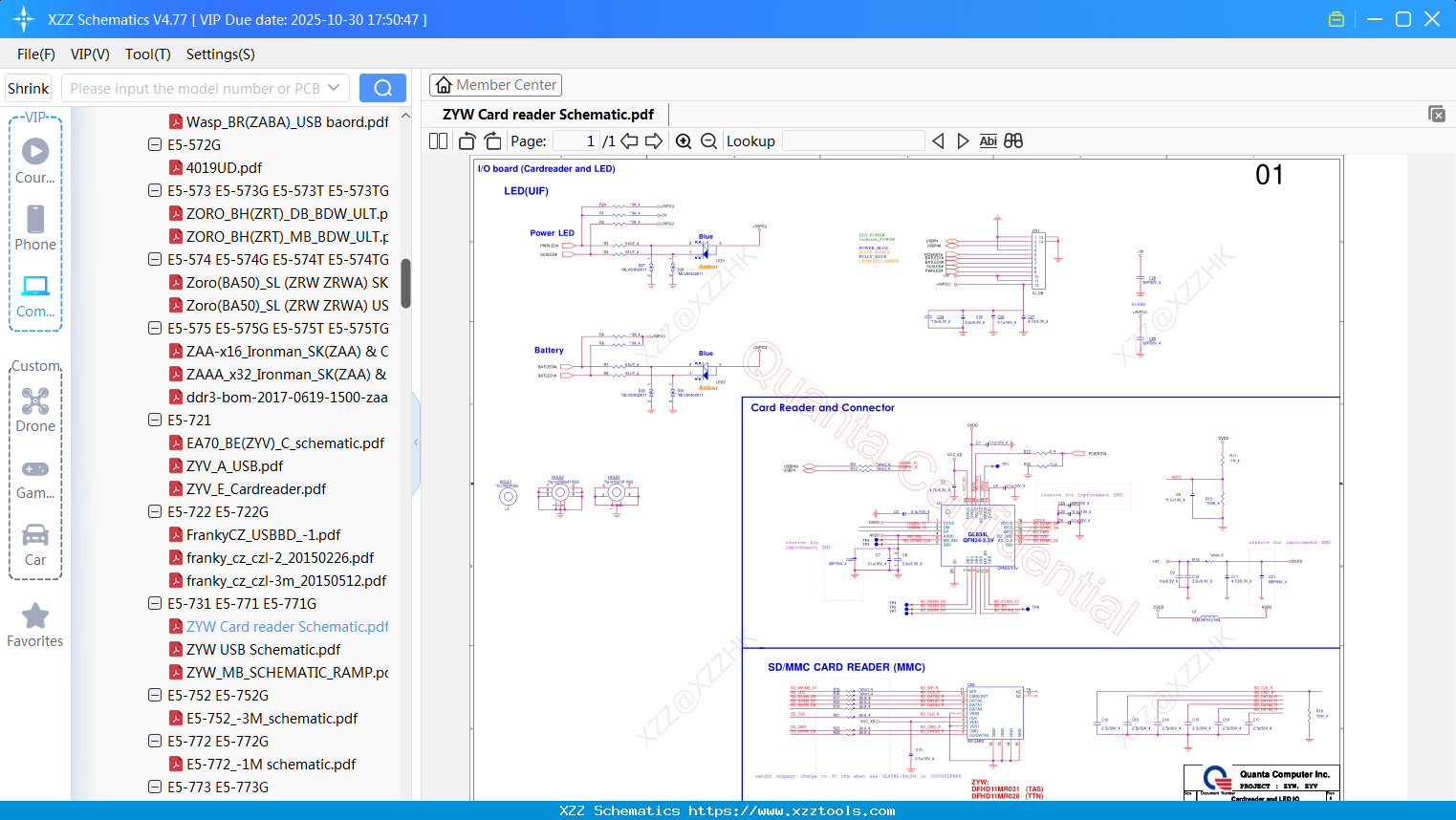This screenshot has width=1456, height=820.
Task: Zoom in on the schematic
Action: pyautogui.click(x=684, y=140)
